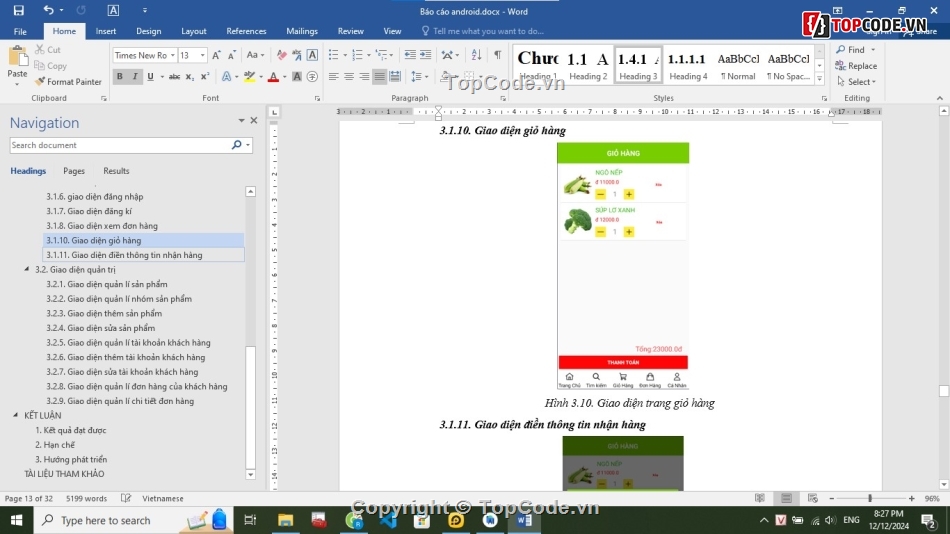This screenshot has height=534, width=950.
Task: Copy the selection
Action: tap(50, 65)
